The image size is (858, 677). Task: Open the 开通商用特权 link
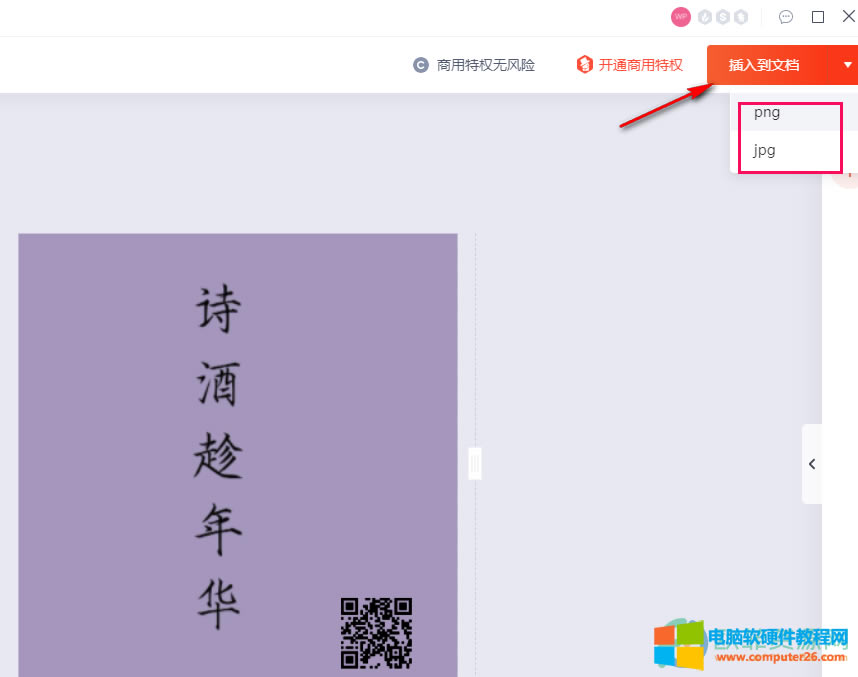[640, 65]
